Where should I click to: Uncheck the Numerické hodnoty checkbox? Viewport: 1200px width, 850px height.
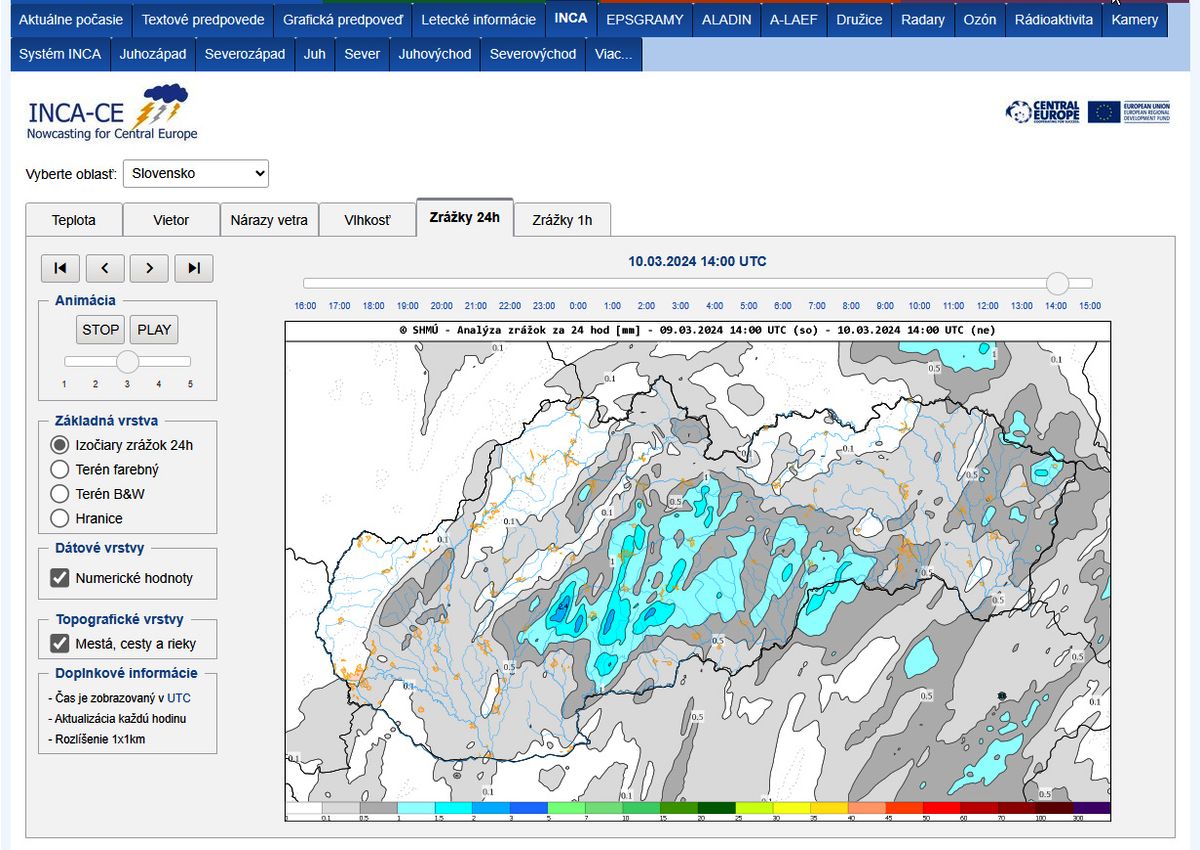[60, 578]
